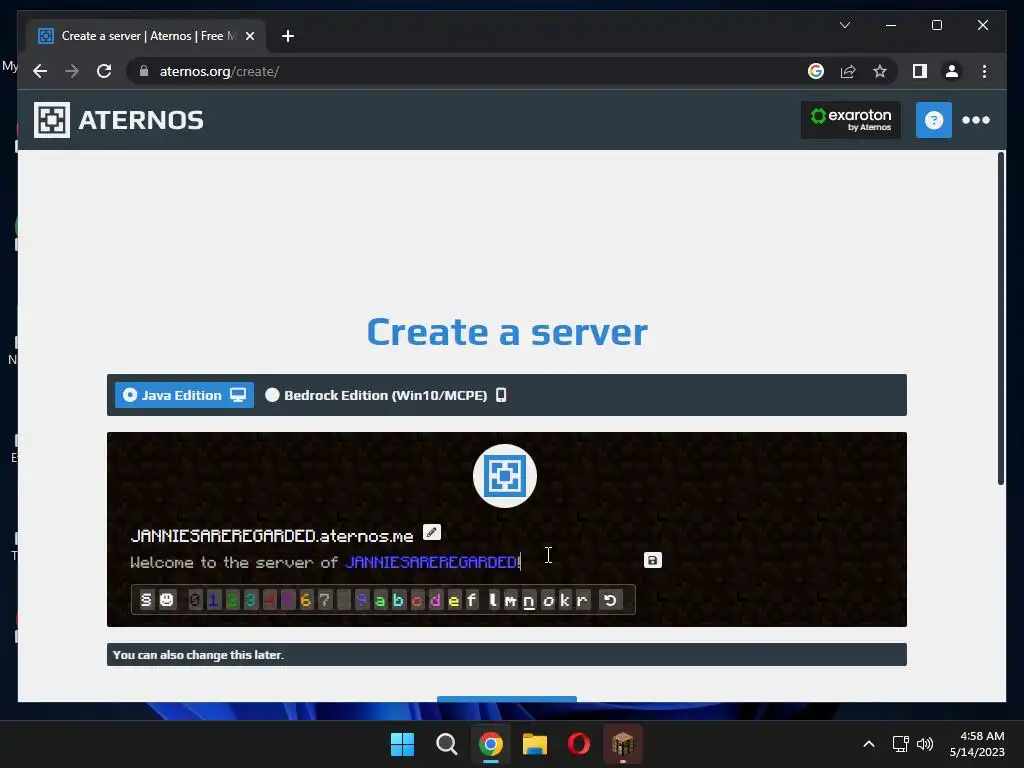Viewport: 1024px width, 768px height.
Task: Click the MOTD welcome message text field
Action: (325, 562)
